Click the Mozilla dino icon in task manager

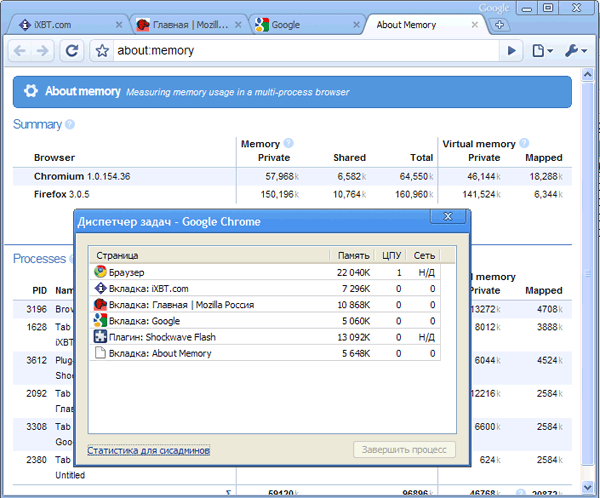[100, 304]
